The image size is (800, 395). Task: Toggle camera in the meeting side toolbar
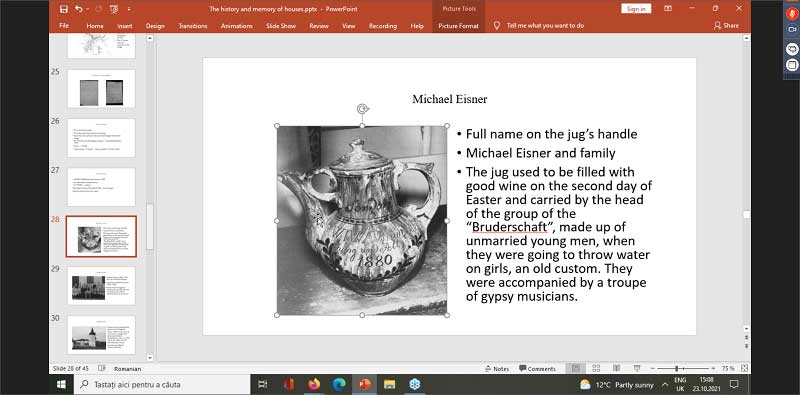pyautogui.click(x=792, y=31)
